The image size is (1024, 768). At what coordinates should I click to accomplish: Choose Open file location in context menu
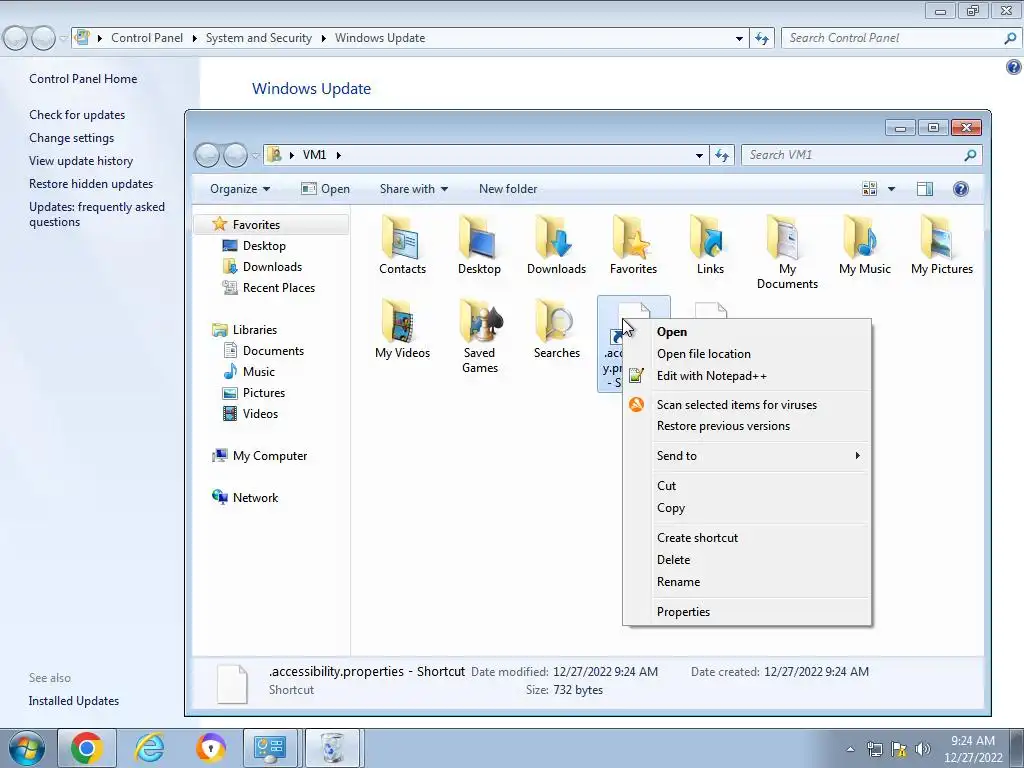747,354
